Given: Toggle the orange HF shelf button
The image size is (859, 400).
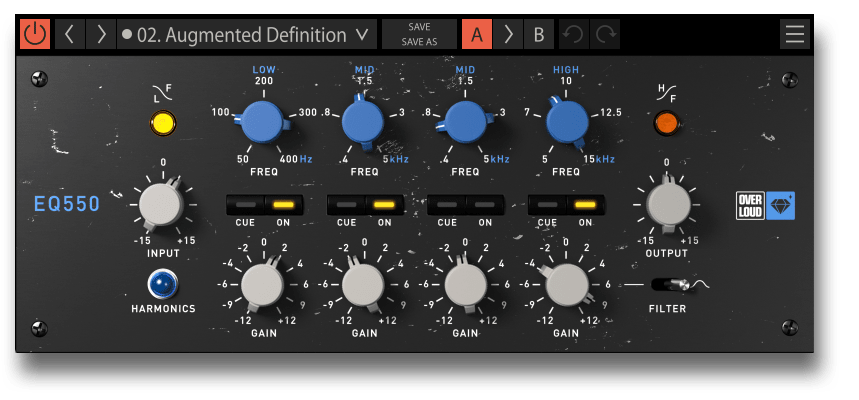Looking at the screenshot, I should [x=667, y=123].
